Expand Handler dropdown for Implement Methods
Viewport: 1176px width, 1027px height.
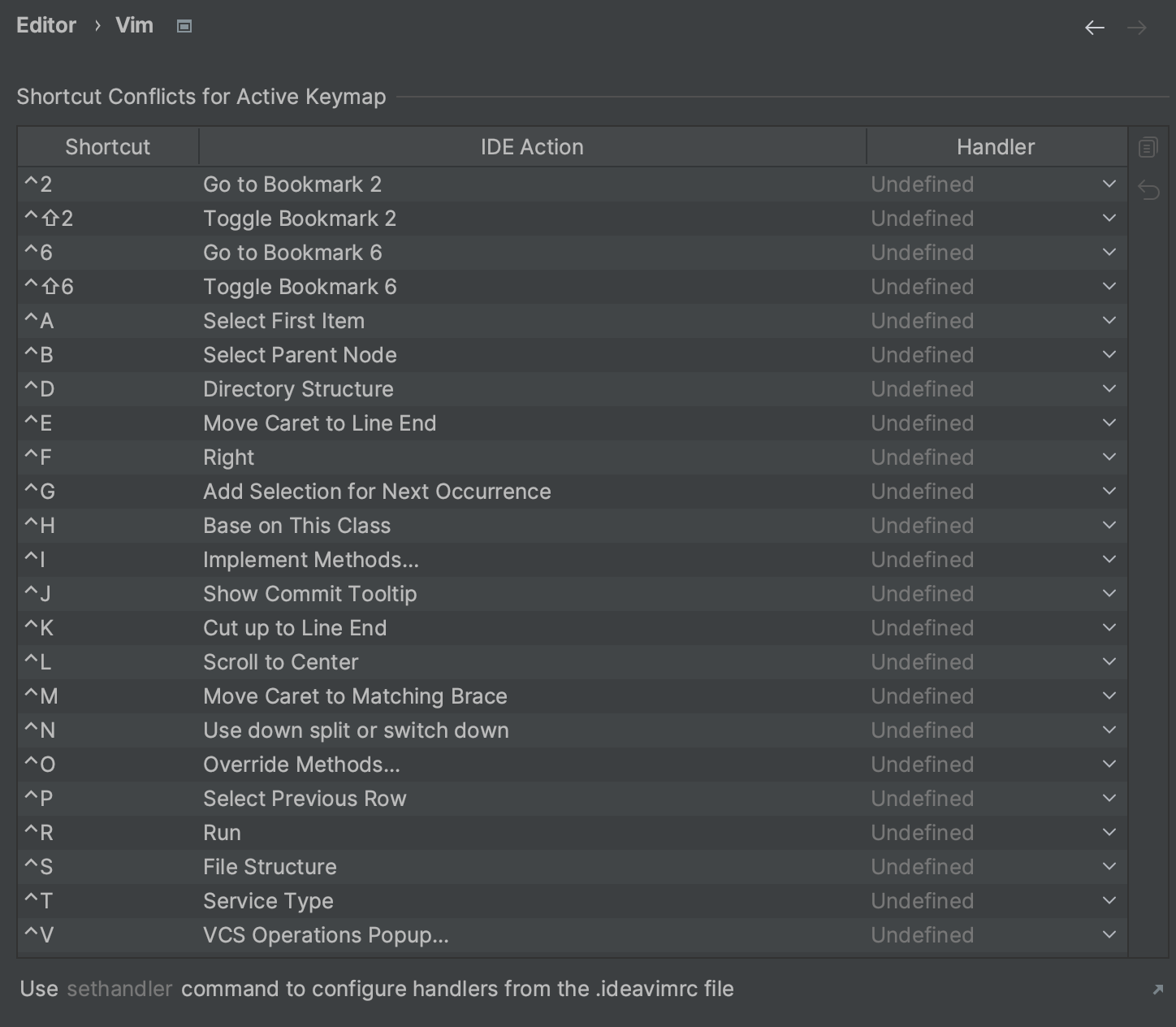(1109, 560)
